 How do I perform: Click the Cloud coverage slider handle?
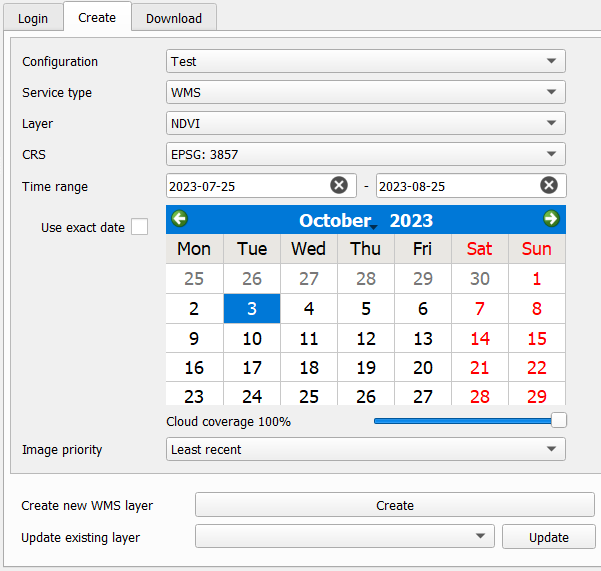point(559,420)
